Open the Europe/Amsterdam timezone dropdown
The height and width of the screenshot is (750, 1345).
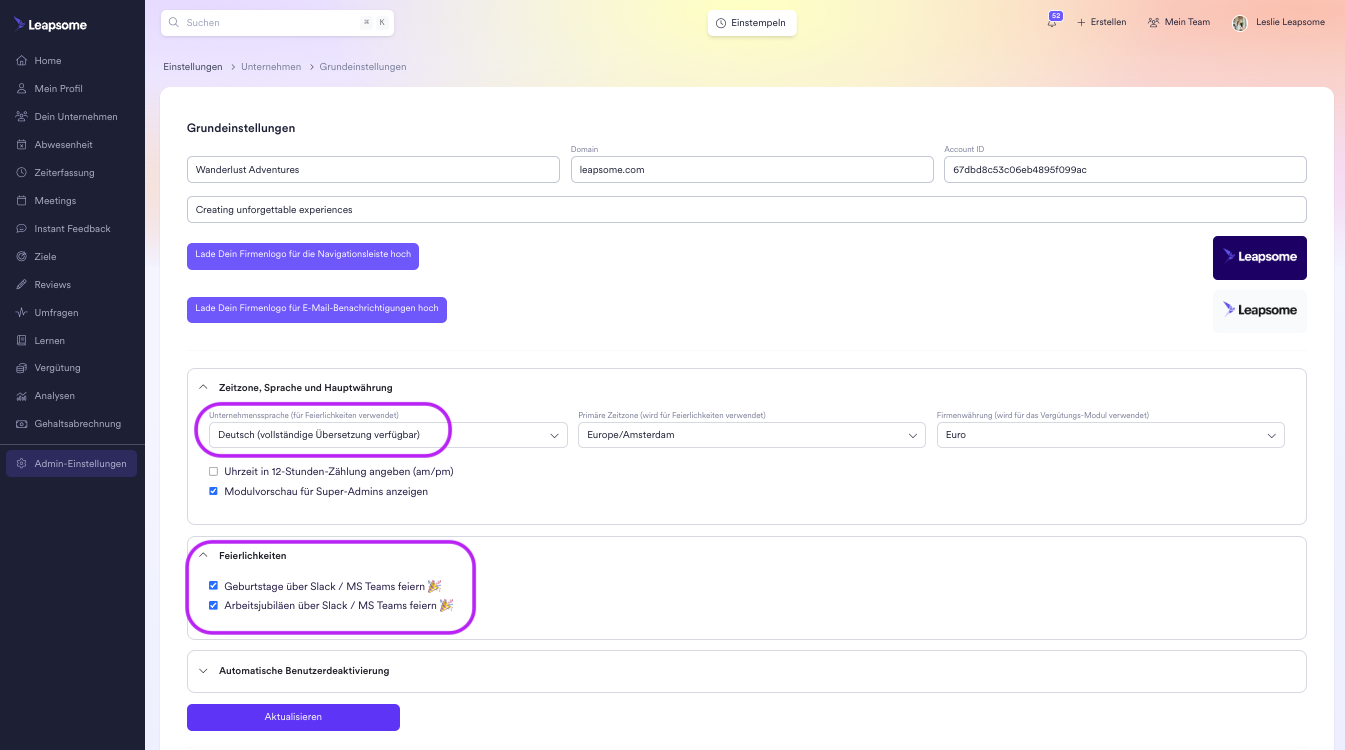751,435
